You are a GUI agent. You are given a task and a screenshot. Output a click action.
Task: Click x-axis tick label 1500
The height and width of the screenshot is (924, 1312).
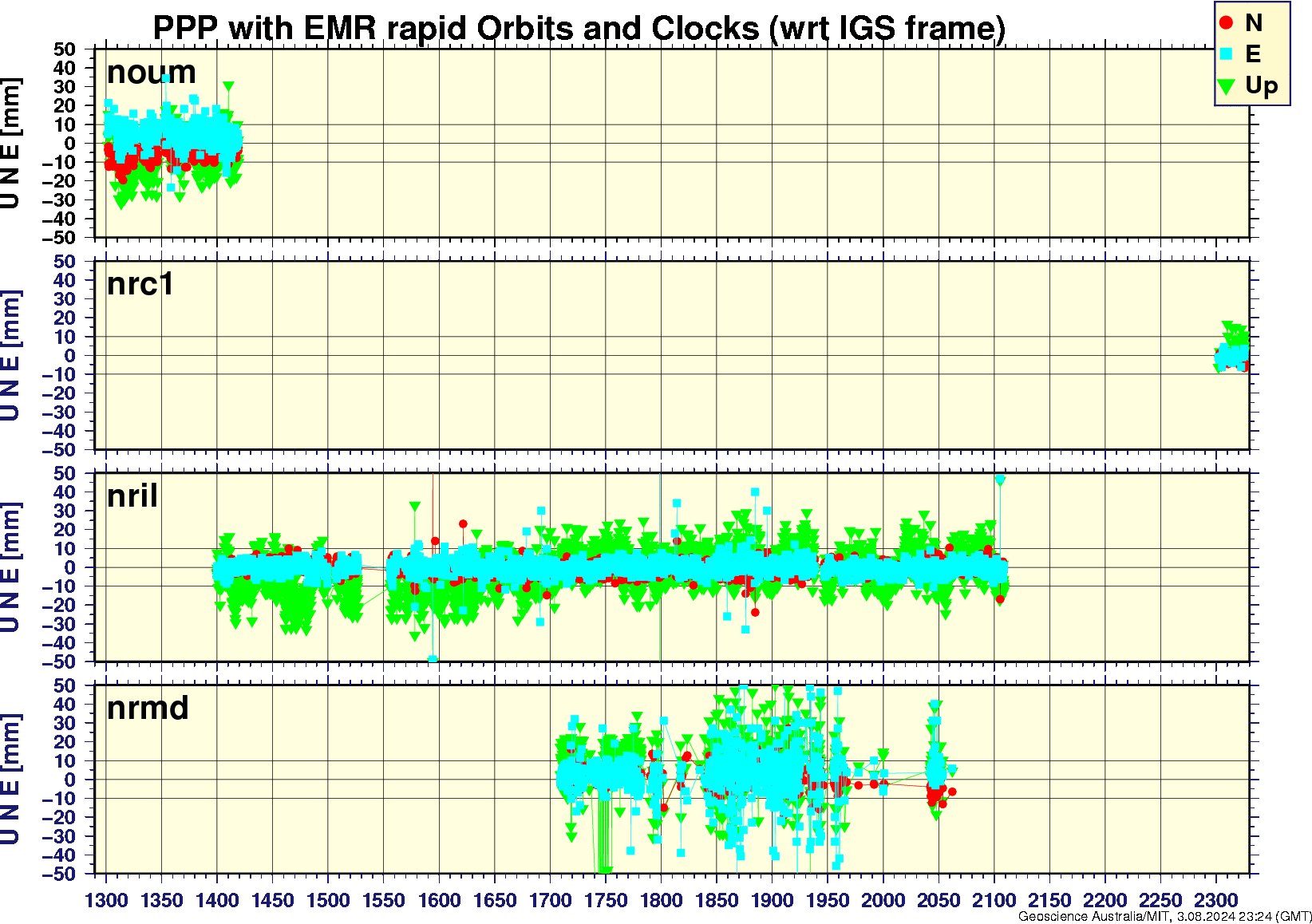(328, 900)
